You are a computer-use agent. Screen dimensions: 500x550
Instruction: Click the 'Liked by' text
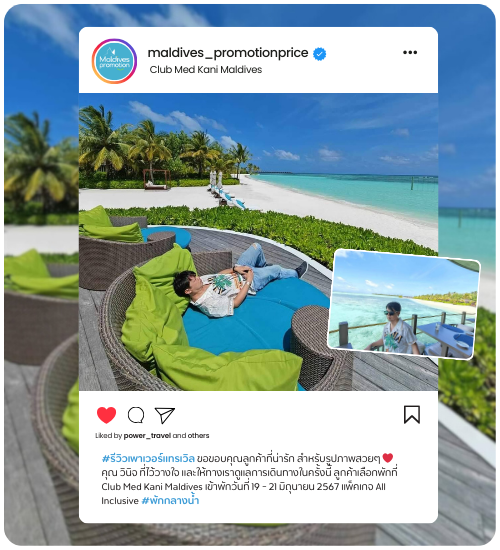108,435
